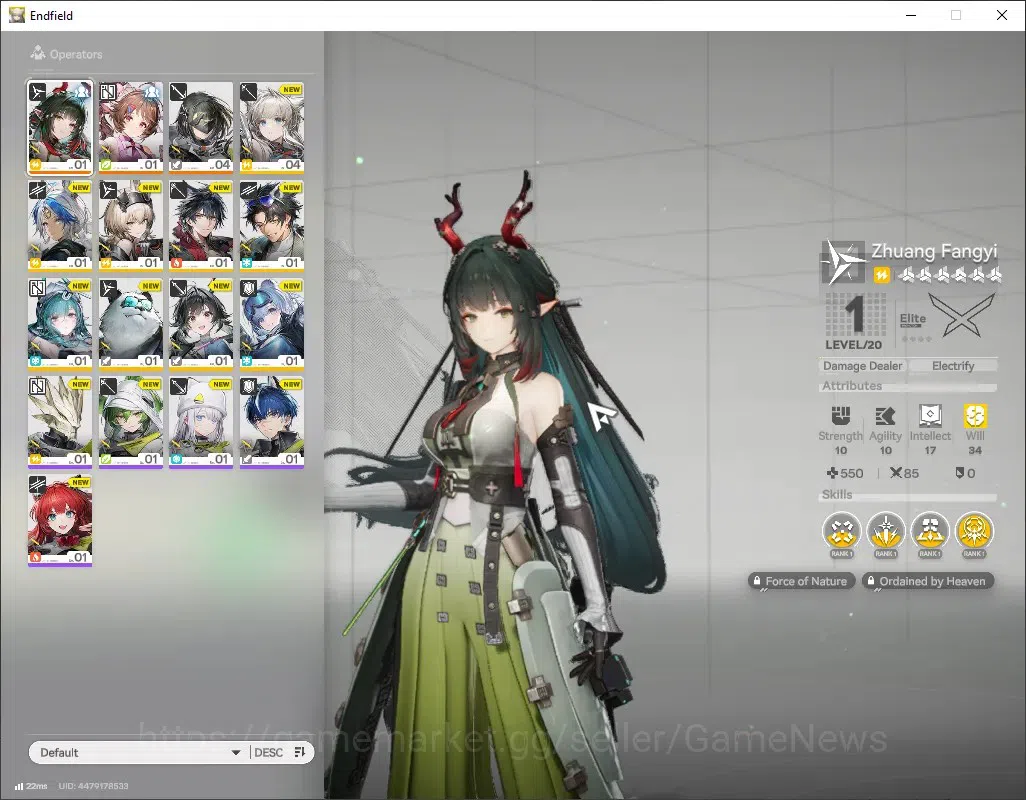
Task: Click the Zhuang Fangyi operator name
Action: [934, 251]
